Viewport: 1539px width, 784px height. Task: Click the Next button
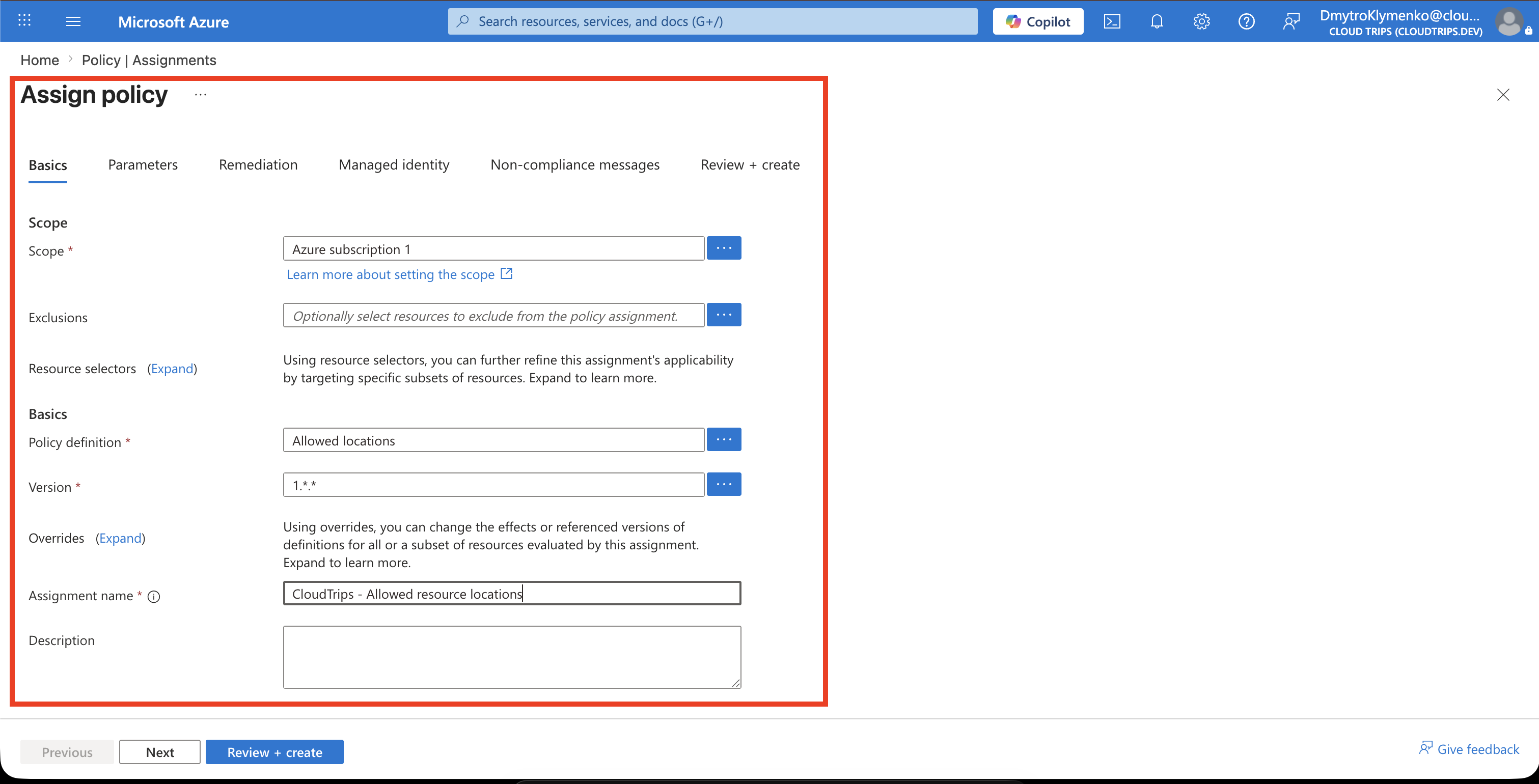pos(159,752)
